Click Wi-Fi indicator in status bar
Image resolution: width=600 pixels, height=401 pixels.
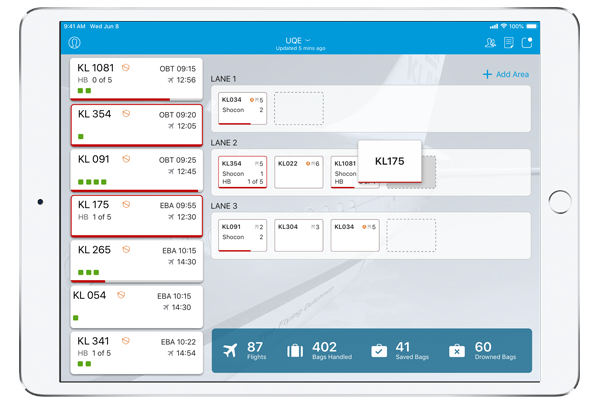pyautogui.click(x=504, y=26)
